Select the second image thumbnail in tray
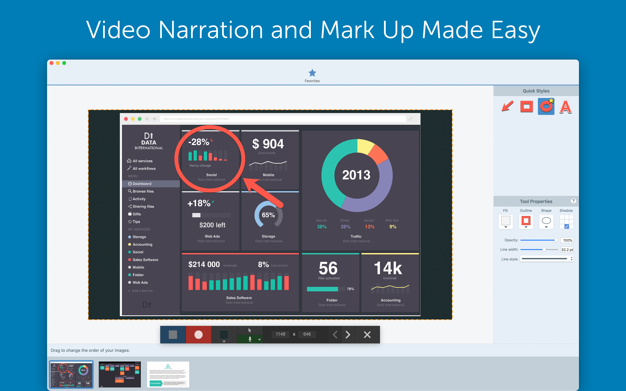The image size is (626, 391). coord(120,374)
